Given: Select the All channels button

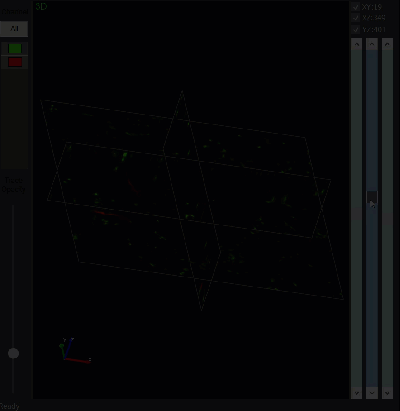Looking at the screenshot, I should [14, 29].
